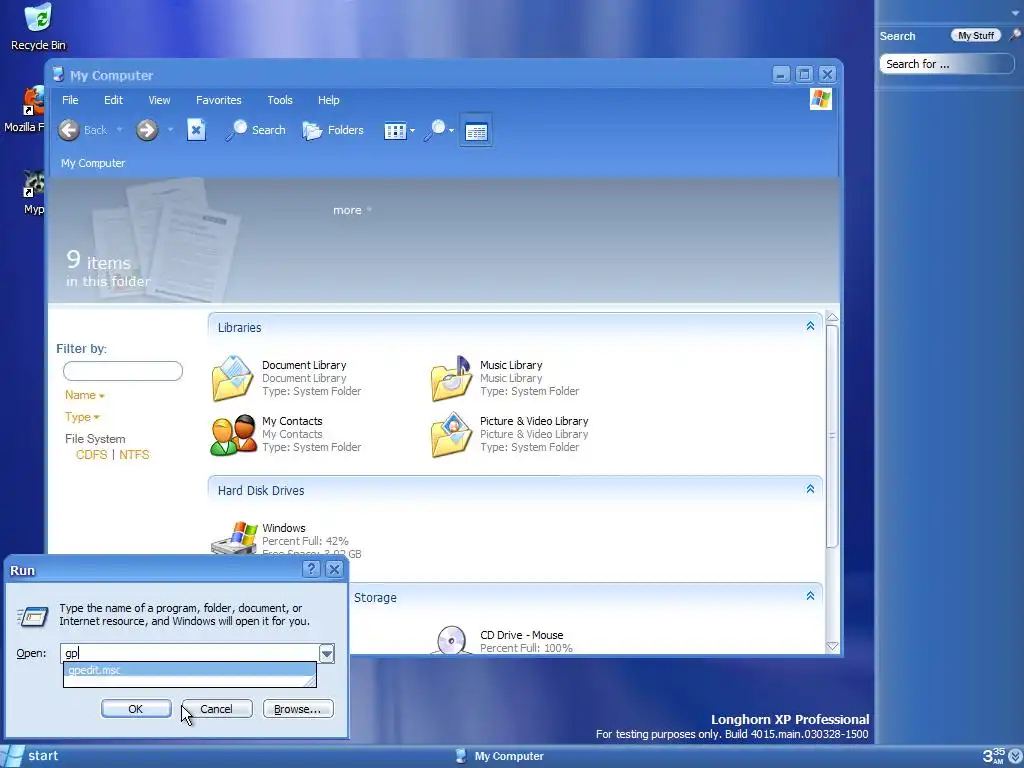
Task: Open the Edit menu
Action: [113, 100]
